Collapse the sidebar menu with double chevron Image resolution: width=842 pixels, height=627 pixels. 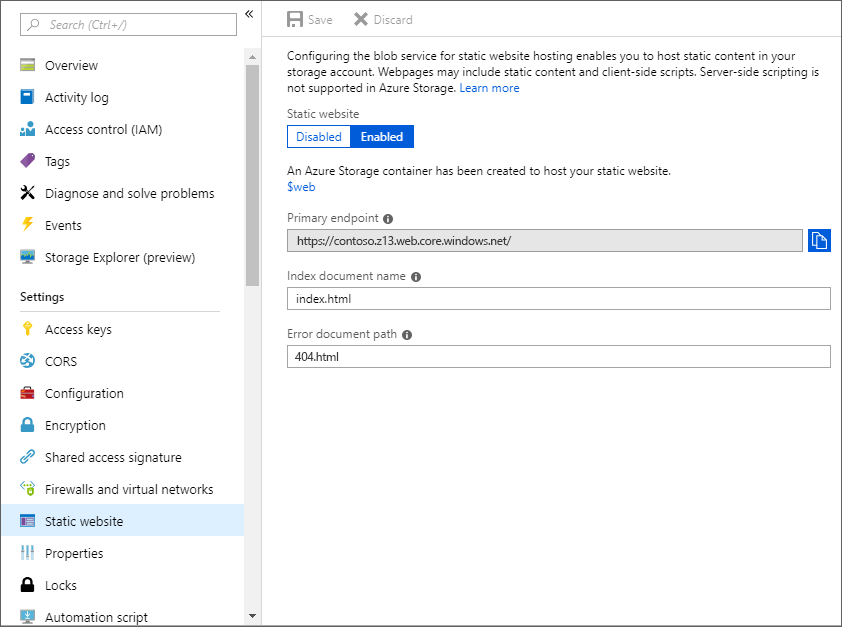pos(249,14)
